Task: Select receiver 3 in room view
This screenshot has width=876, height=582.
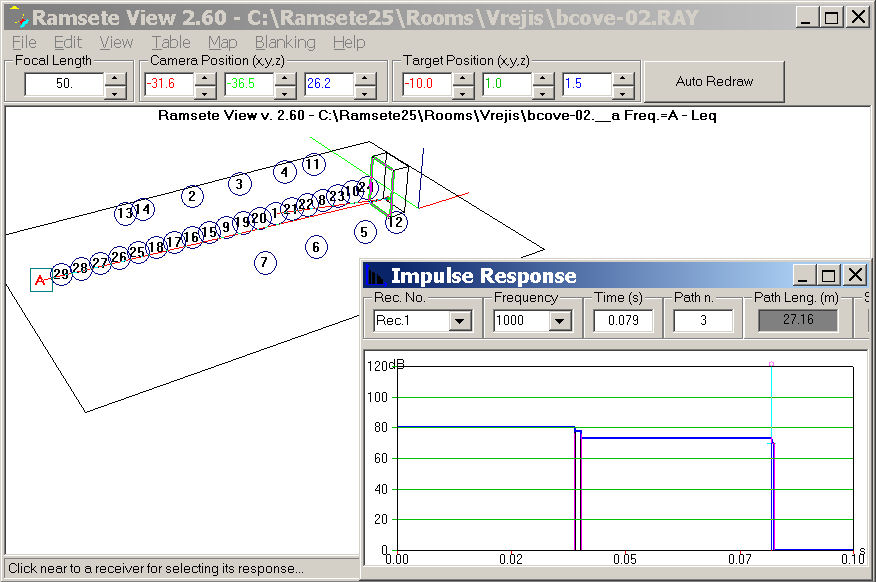Action: pos(240,184)
